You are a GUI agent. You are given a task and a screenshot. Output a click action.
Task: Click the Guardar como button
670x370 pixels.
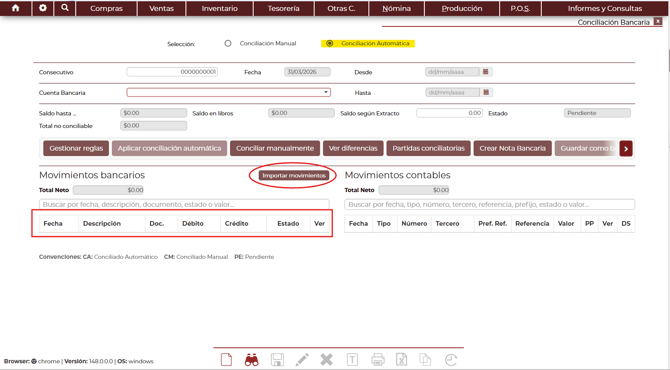(x=587, y=148)
